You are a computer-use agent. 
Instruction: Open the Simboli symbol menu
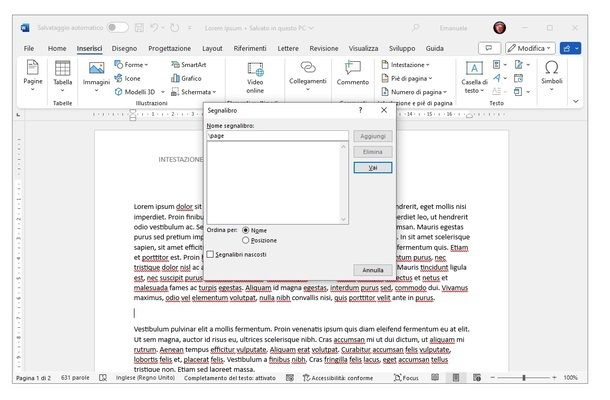(552, 76)
